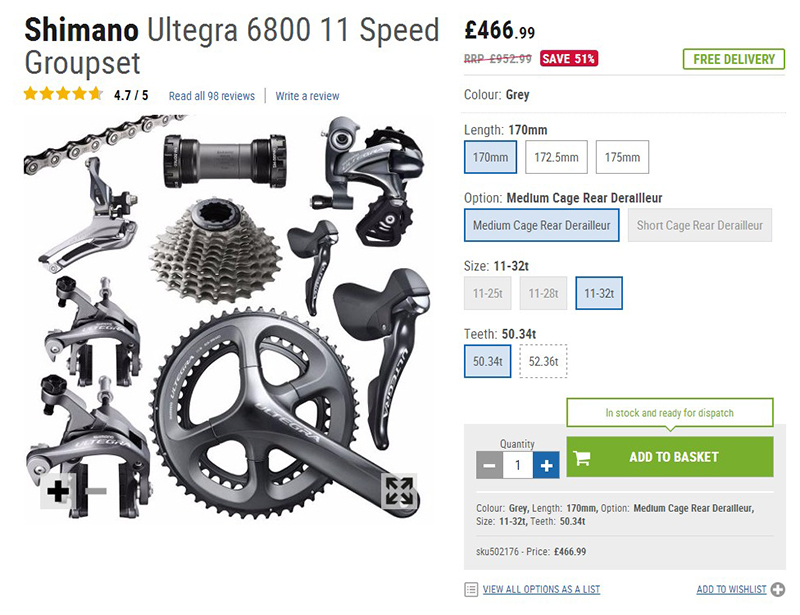This screenshot has height=615, width=800.
Task: Select 175mm crank length
Action: (x=622, y=157)
